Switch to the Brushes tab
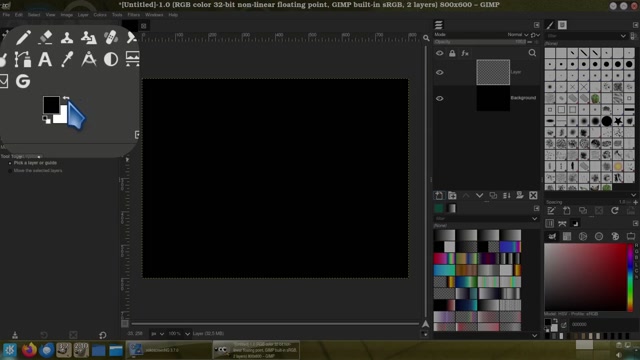The image size is (640, 360). pos(550,25)
